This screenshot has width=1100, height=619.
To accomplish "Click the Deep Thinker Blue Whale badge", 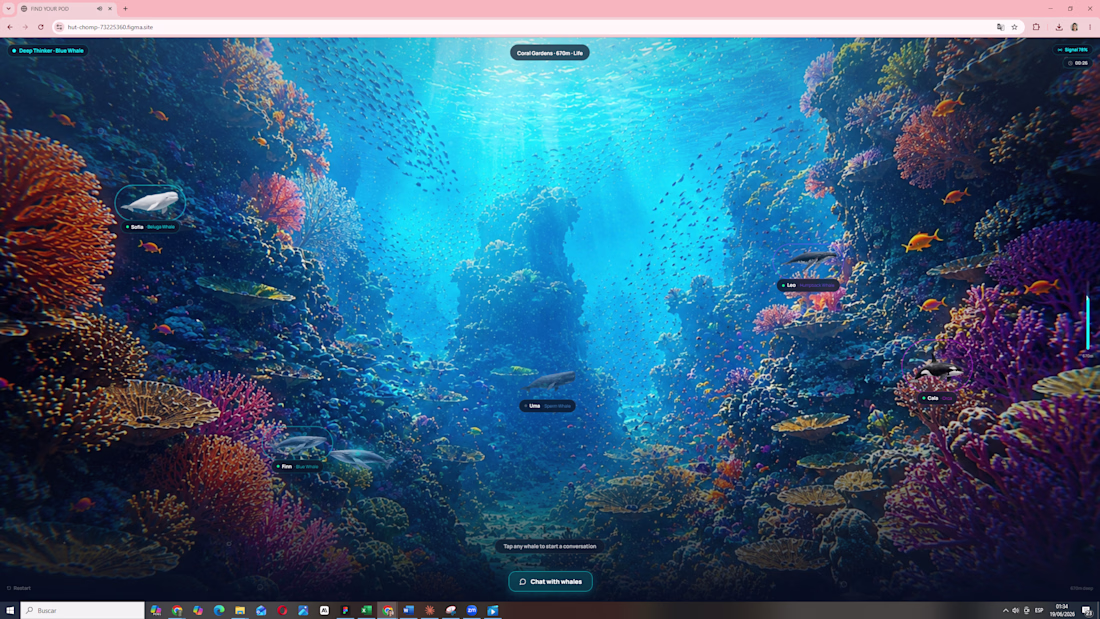I will [48, 51].
